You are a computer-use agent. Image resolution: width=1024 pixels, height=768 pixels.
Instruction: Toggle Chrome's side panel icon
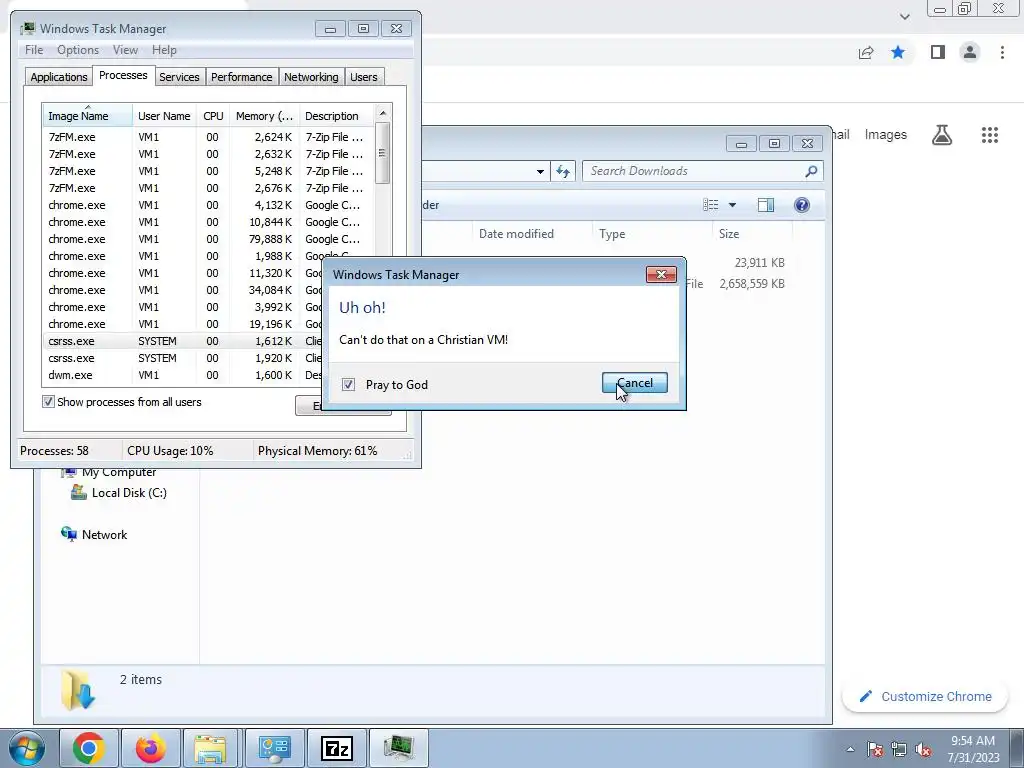click(938, 52)
